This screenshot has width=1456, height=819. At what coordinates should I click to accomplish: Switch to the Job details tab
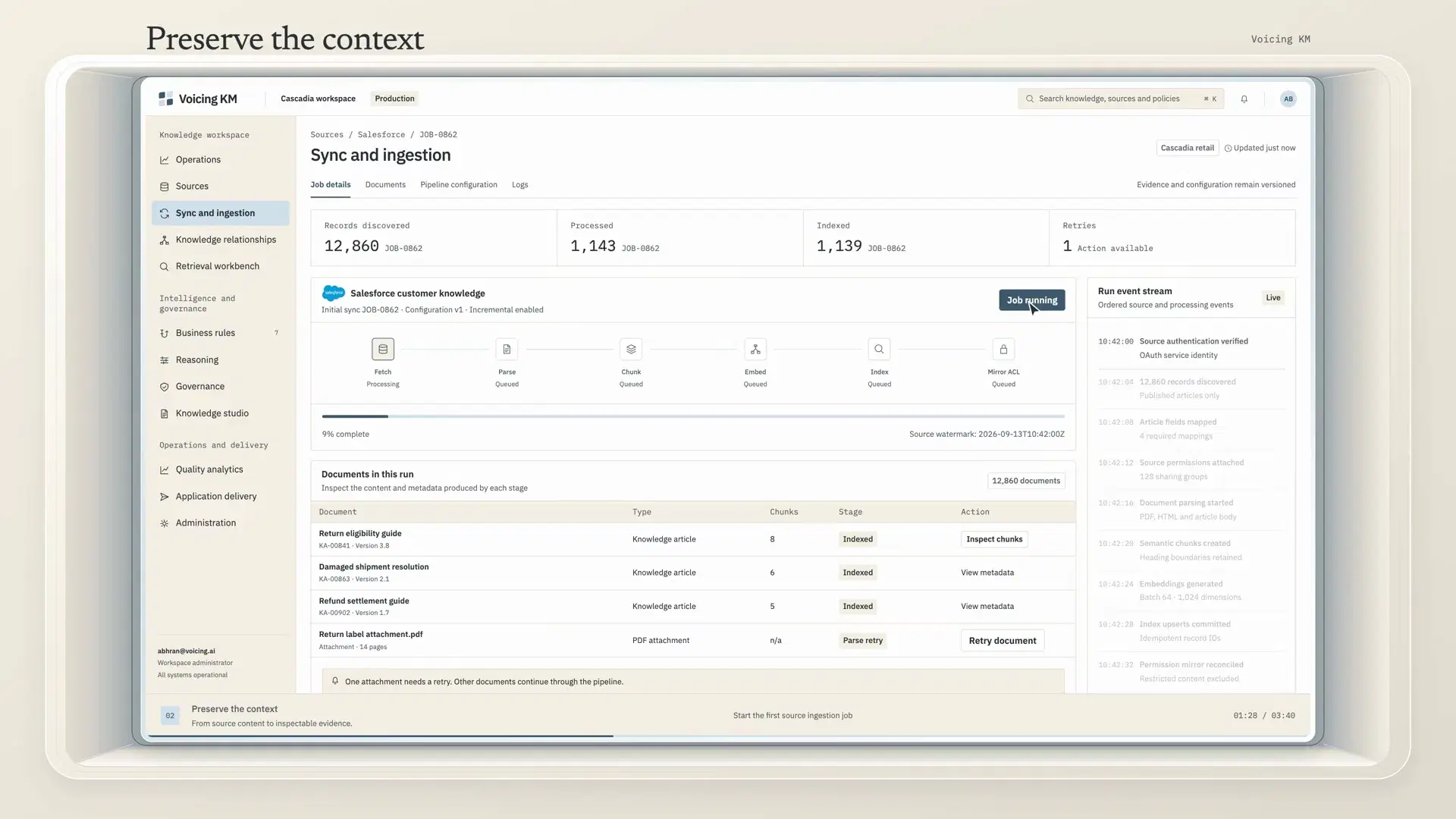[331, 185]
